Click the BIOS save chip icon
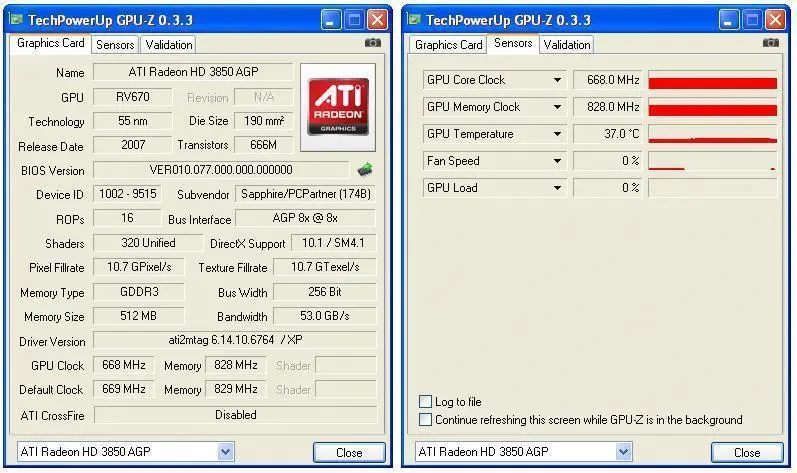 click(x=365, y=169)
